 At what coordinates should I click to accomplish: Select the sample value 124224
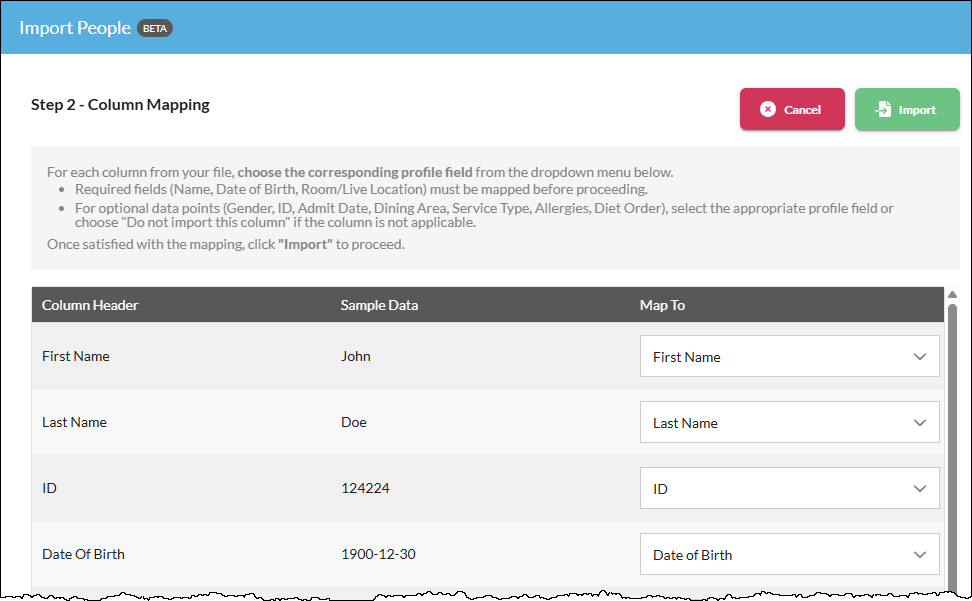coord(365,488)
